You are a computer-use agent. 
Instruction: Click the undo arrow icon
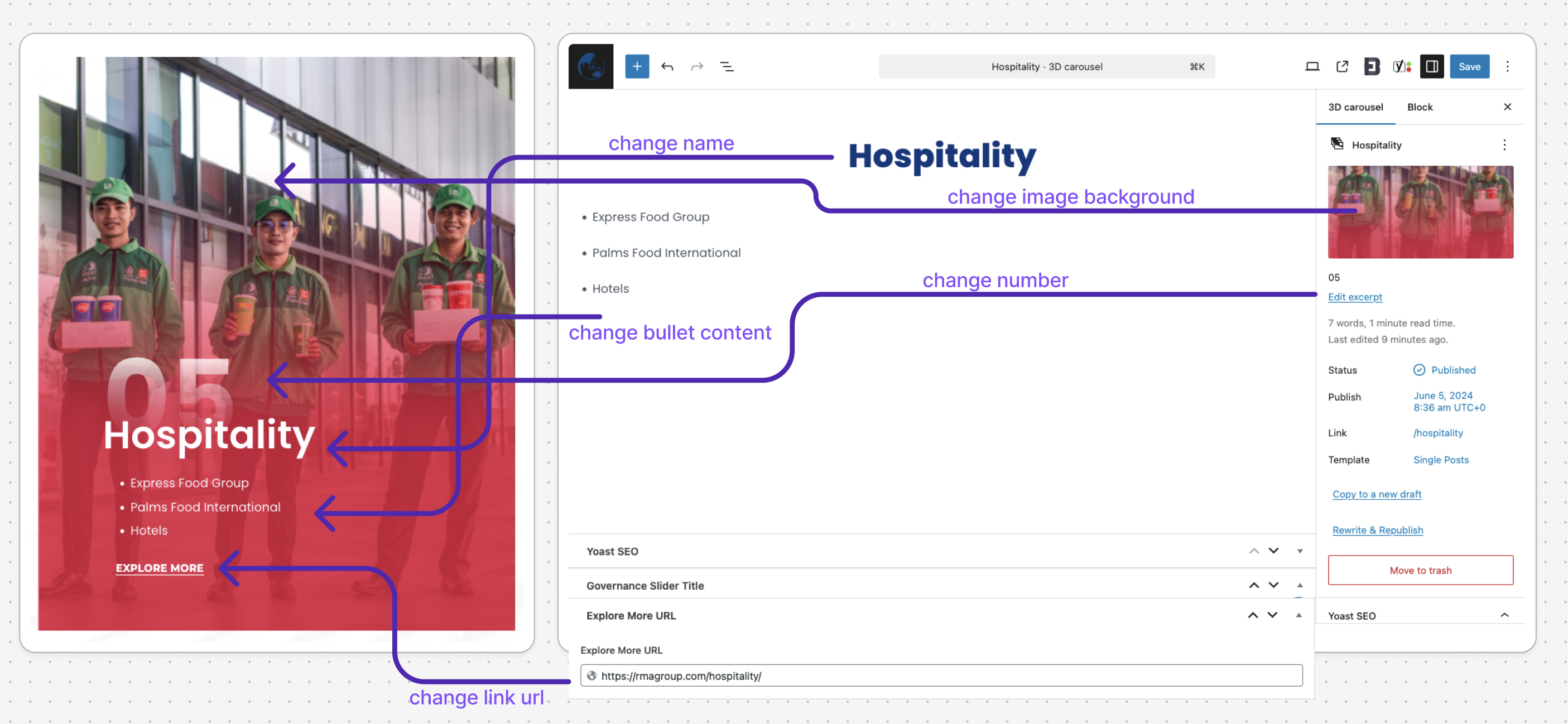[x=667, y=66]
